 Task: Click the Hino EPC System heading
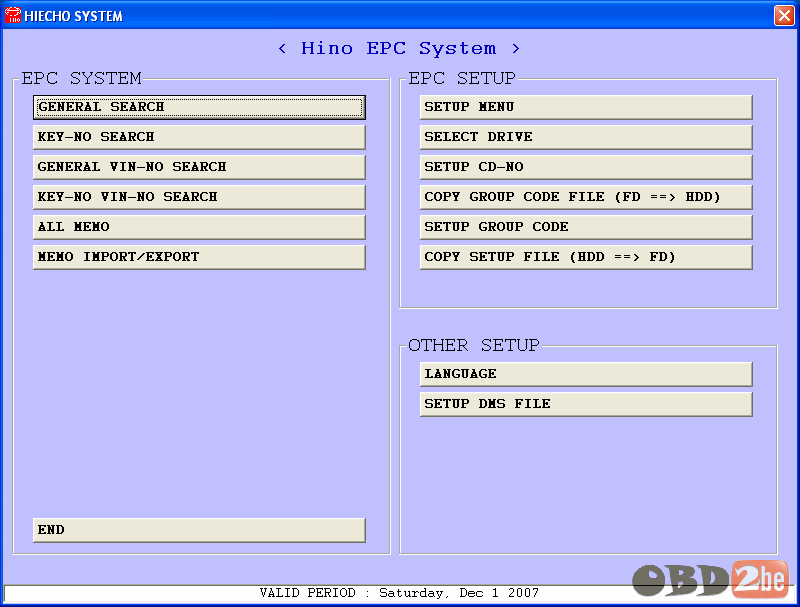[399, 48]
